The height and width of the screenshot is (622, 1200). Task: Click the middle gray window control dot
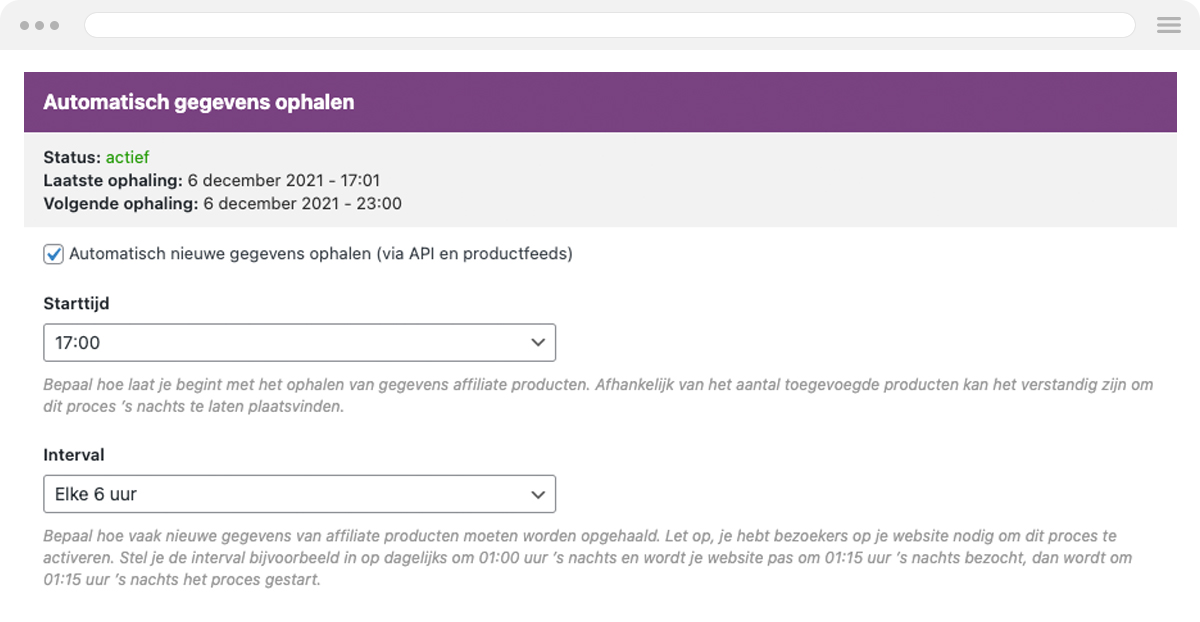tap(37, 25)
